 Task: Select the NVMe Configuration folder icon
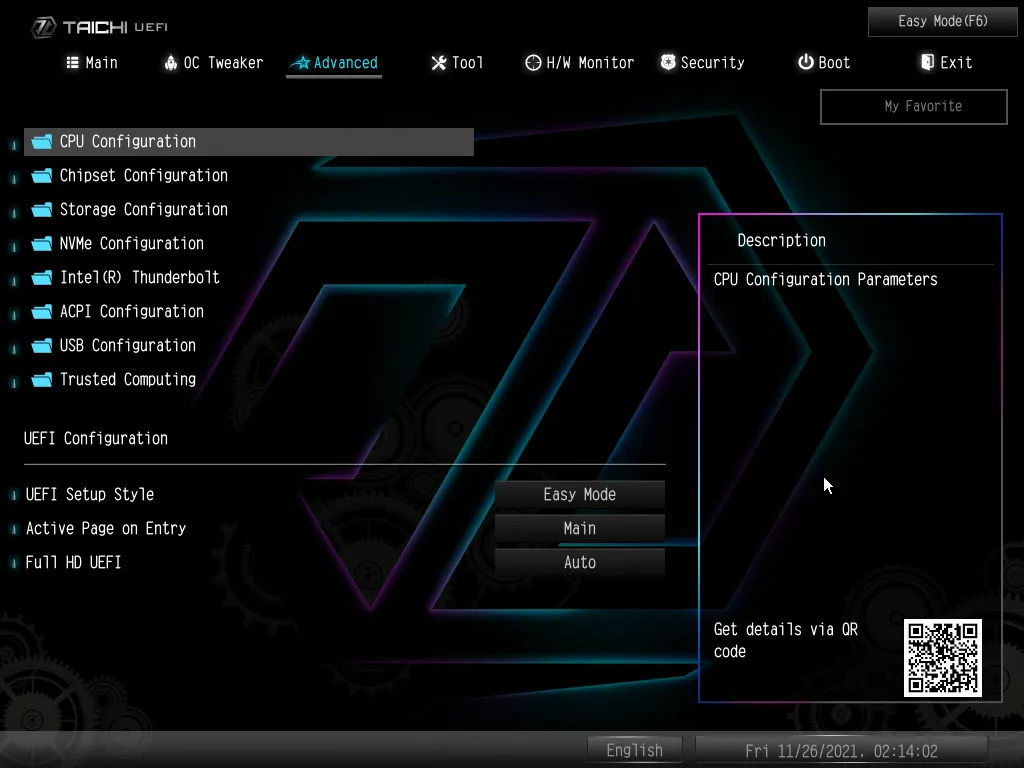click(x=42, y=244)
